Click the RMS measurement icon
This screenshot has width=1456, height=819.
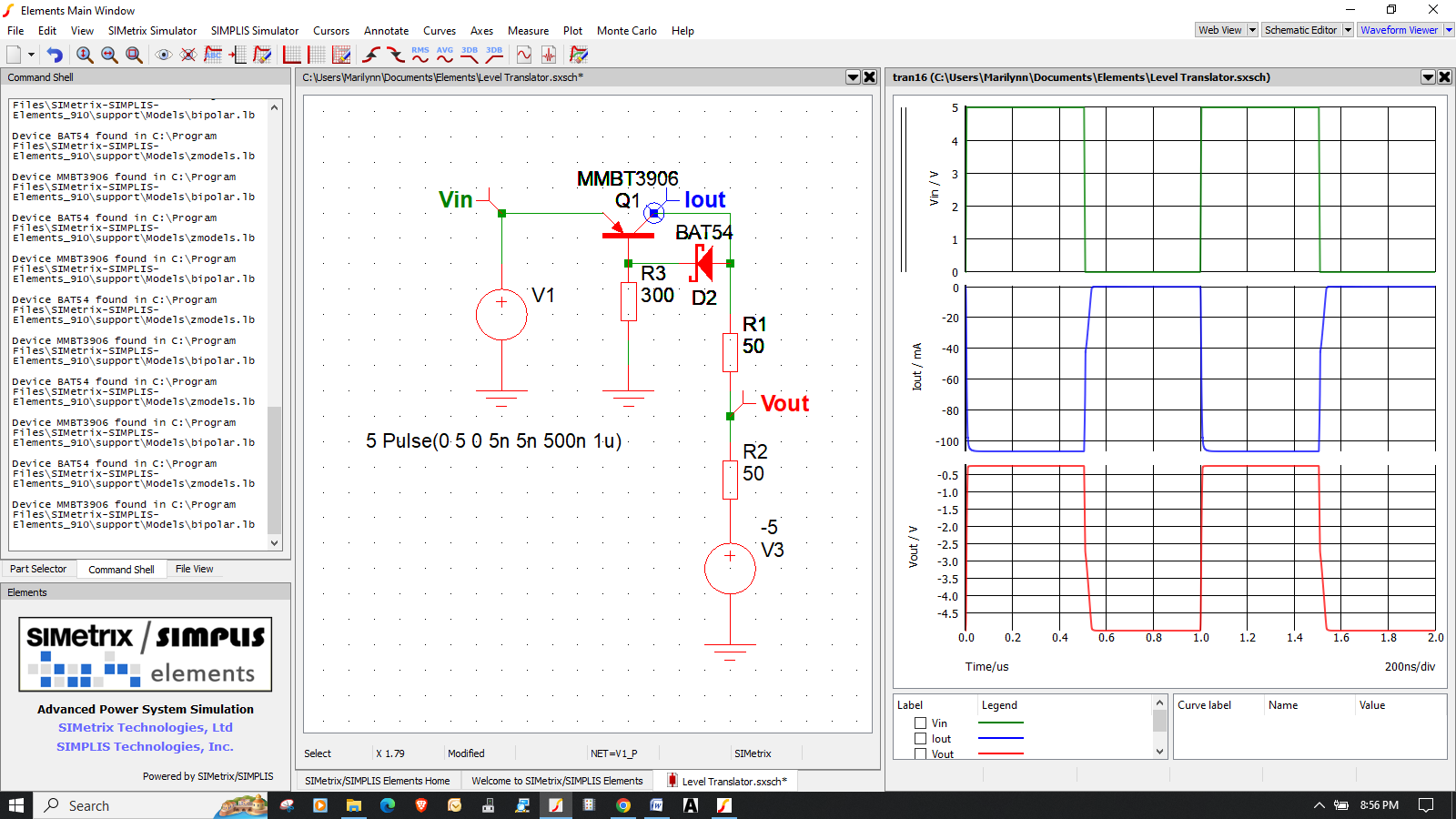coord(420,55)
